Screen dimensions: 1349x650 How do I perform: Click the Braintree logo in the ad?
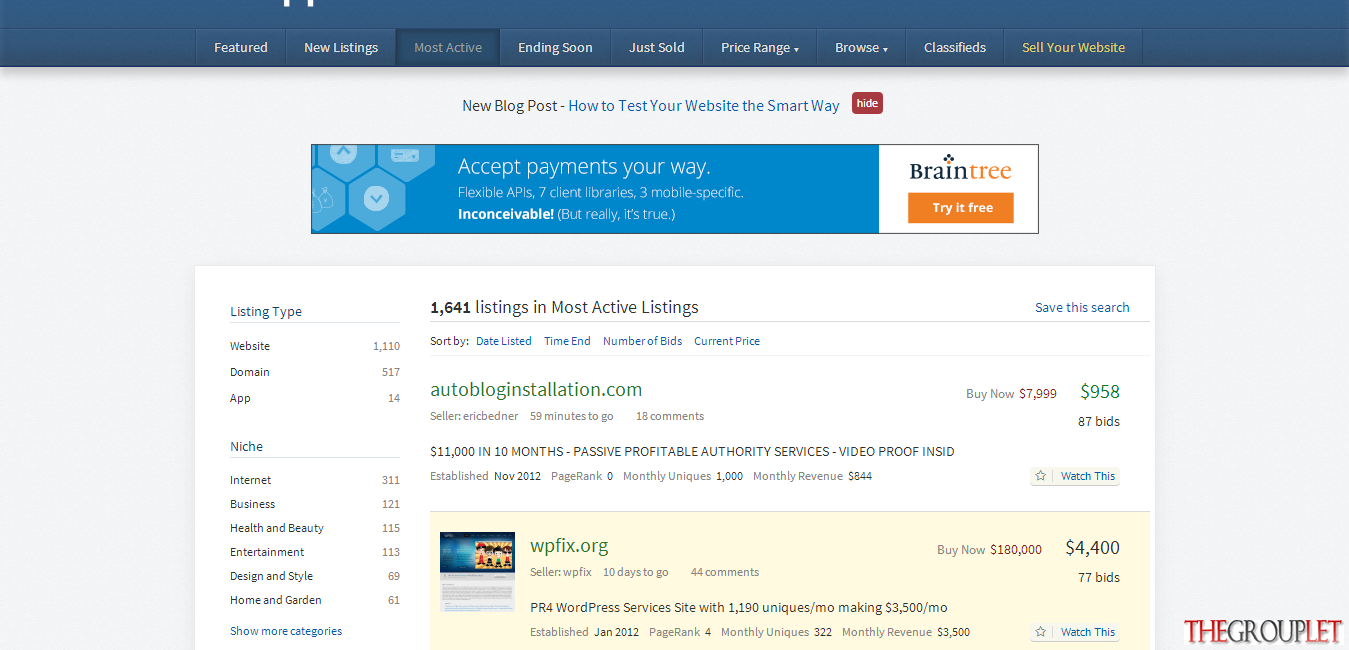(x=960, y=168)
